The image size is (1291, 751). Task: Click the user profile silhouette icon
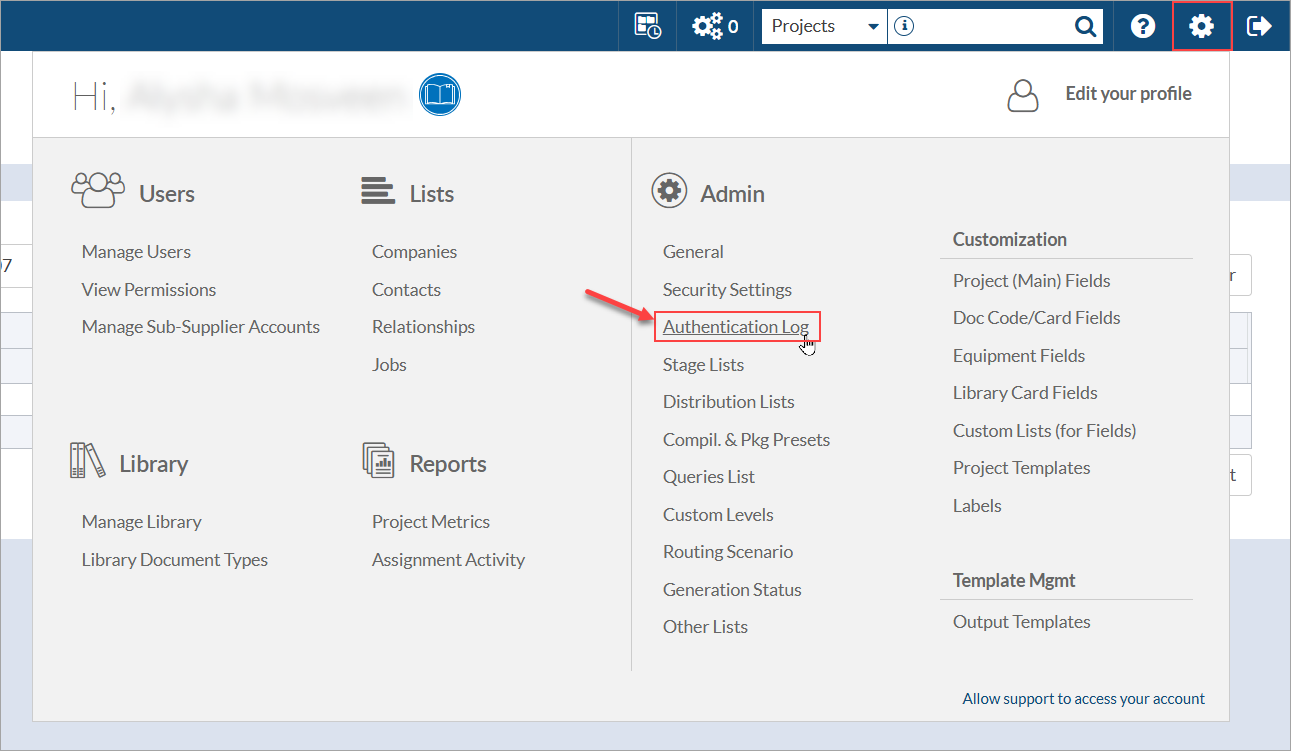[1022, 94]
